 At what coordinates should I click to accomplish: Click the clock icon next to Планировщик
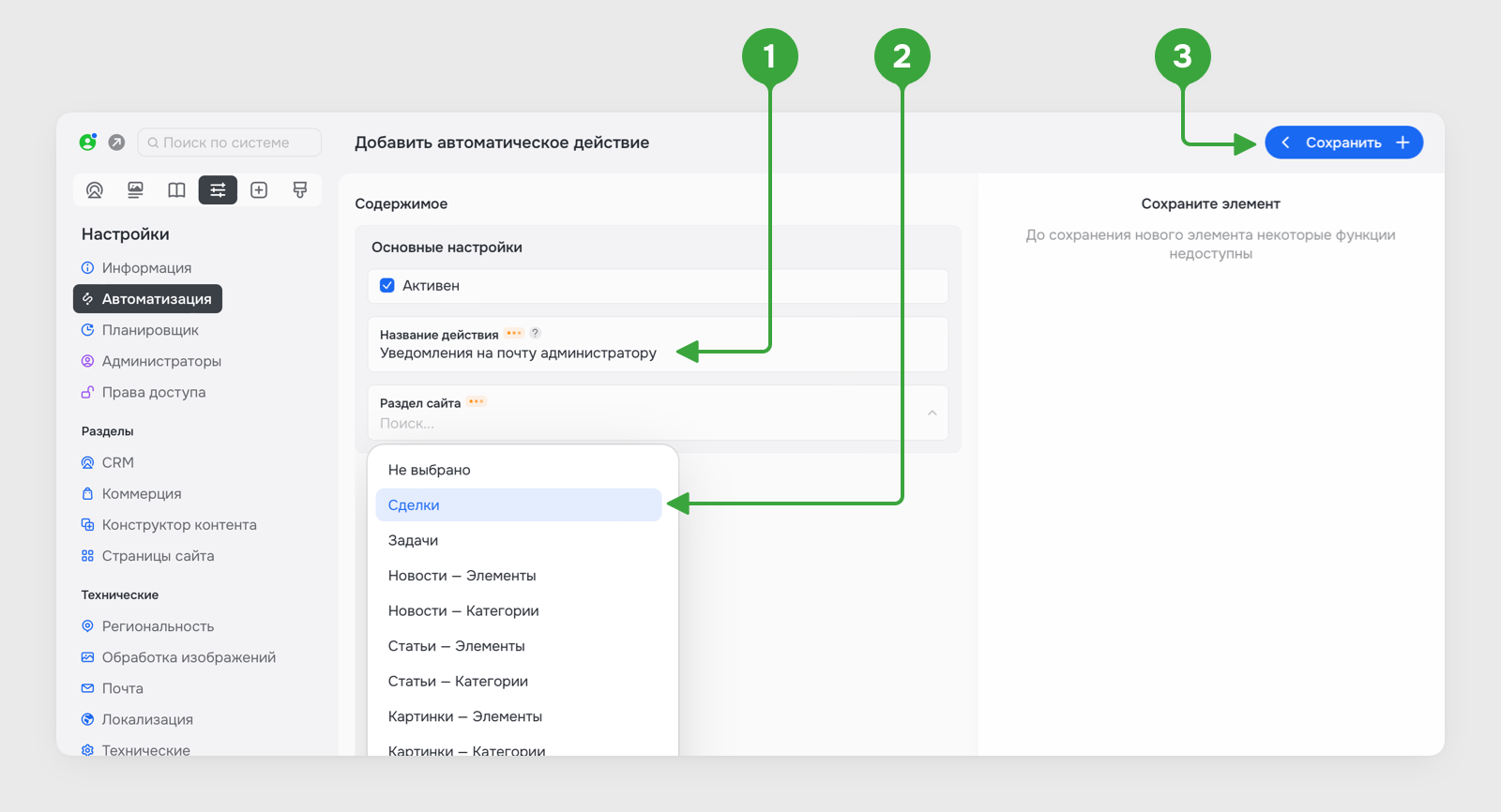(87, 330)
